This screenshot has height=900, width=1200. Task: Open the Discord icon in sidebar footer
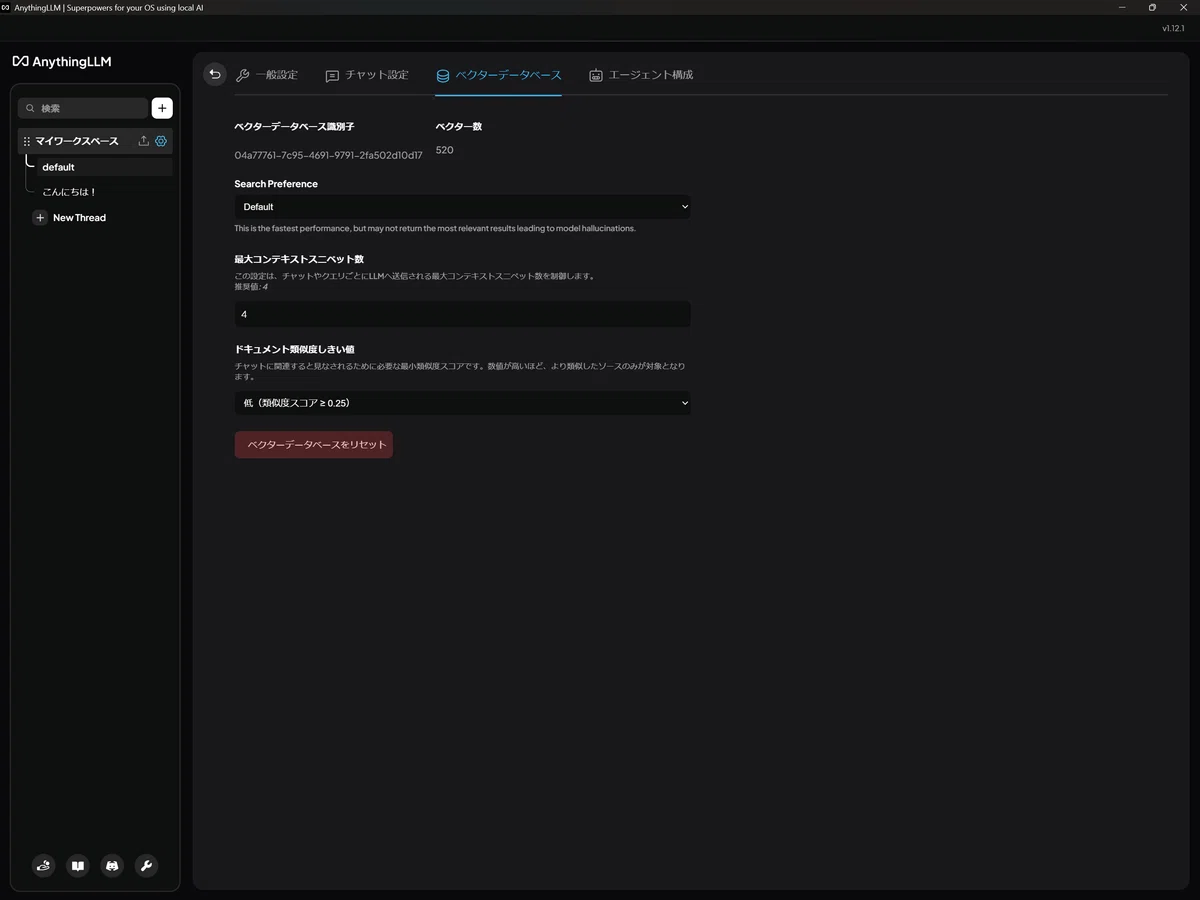click(112, 866)
